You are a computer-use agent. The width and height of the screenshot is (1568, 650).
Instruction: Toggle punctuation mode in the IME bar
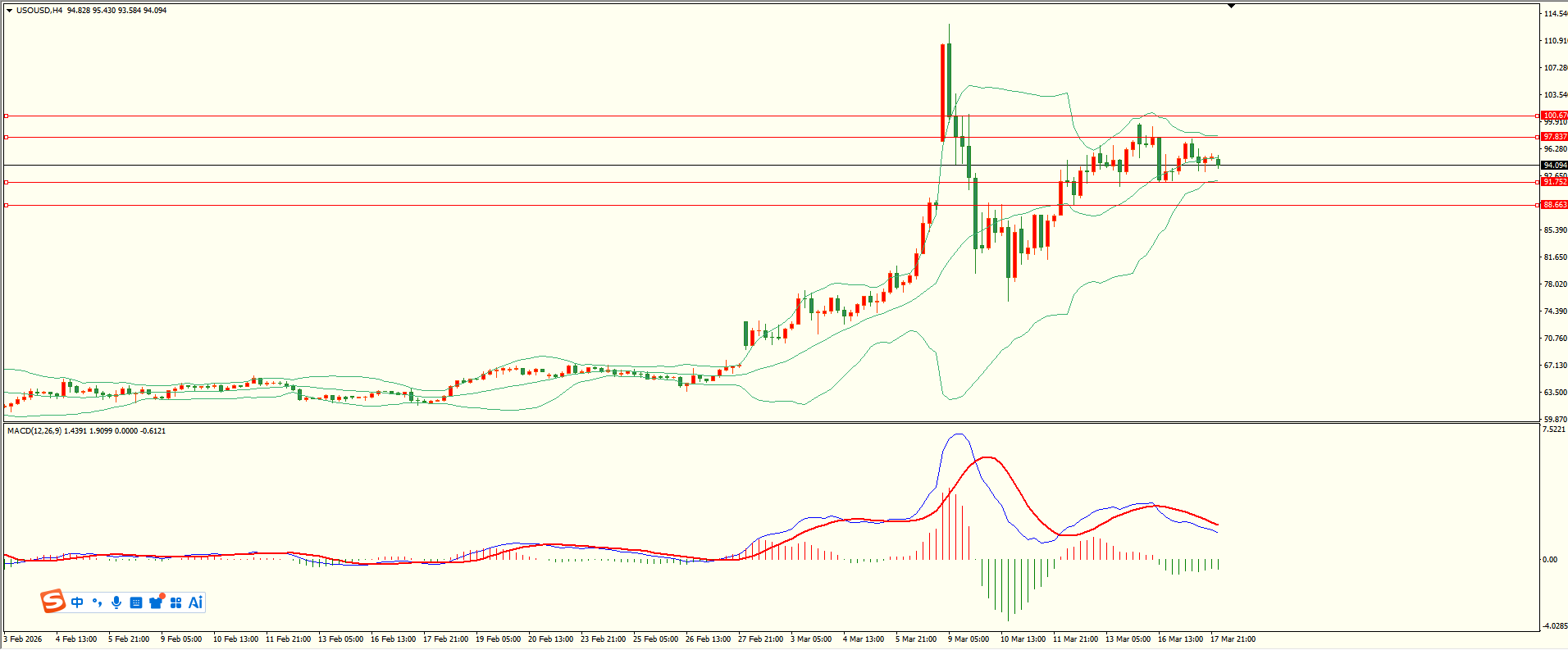click(97, 602)
